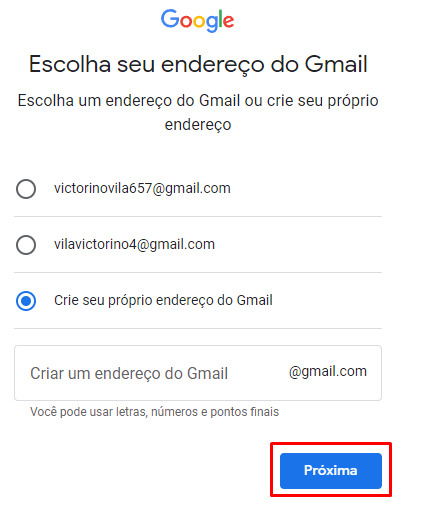Viewport: 434px width, 505px height.
Task: Click the heading Escolha seu endereço do Gmail
Action: point(198,65)
